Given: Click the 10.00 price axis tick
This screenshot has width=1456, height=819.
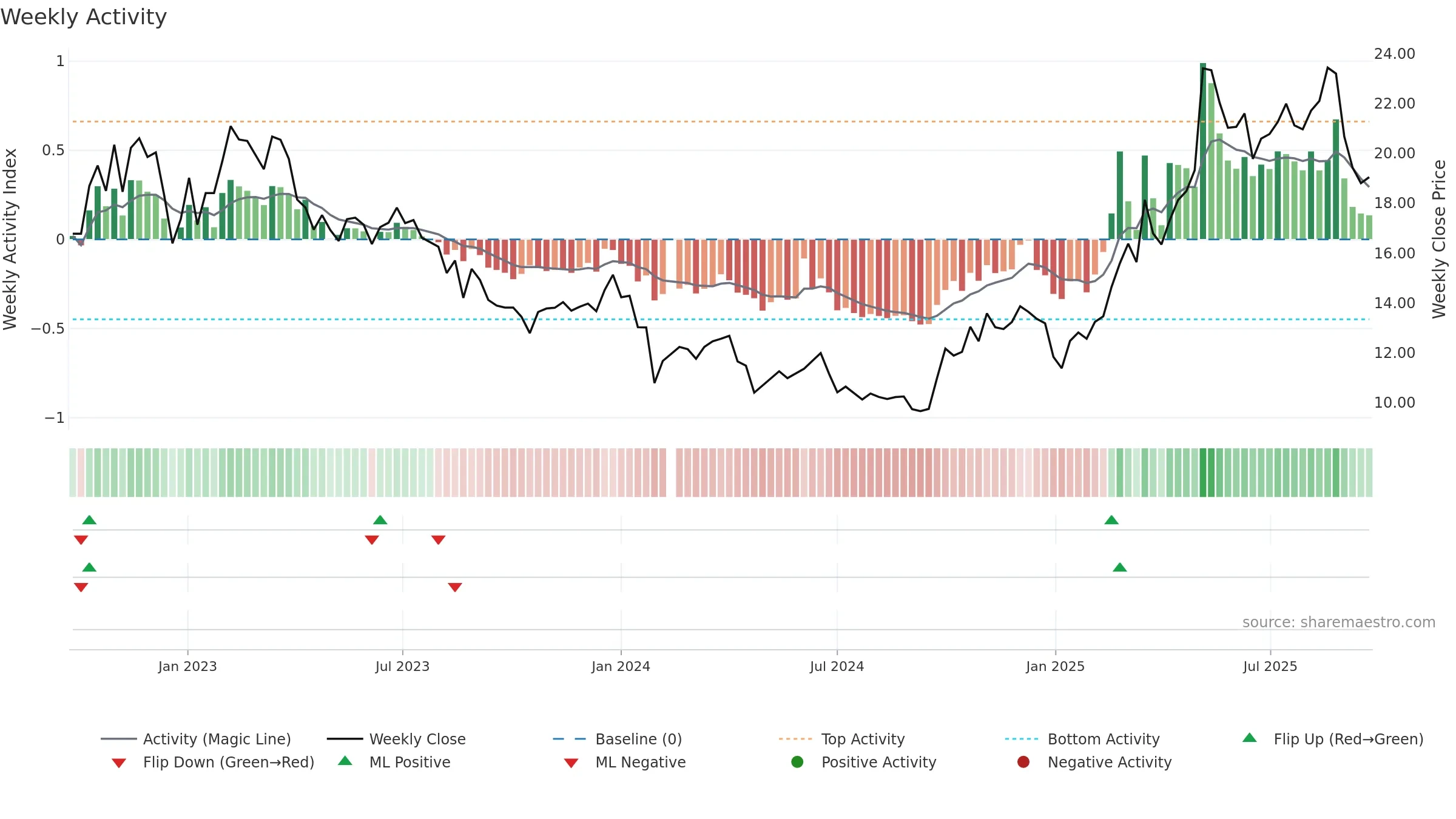Looking at the screenshot, I should pos(1394,402).
